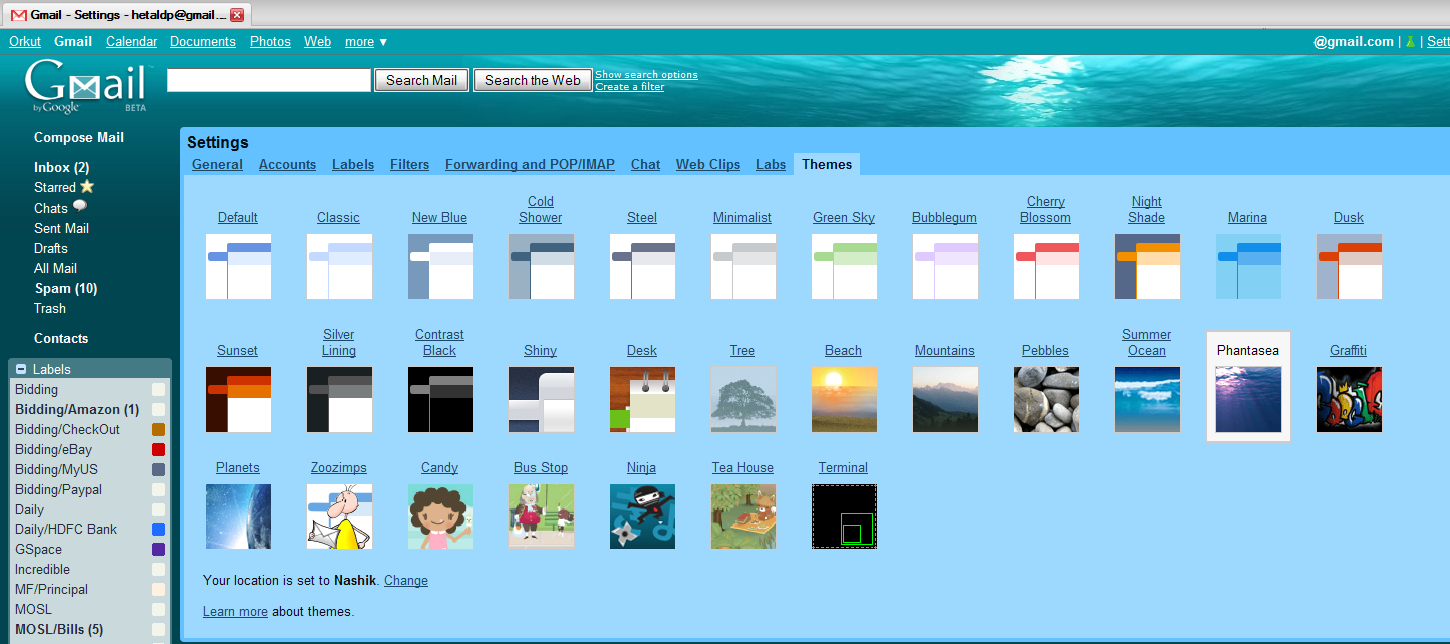This screenshot has width=1450, height=644.
Task: Select the Marina theme thumbnail
Action: pos(1248,267)
